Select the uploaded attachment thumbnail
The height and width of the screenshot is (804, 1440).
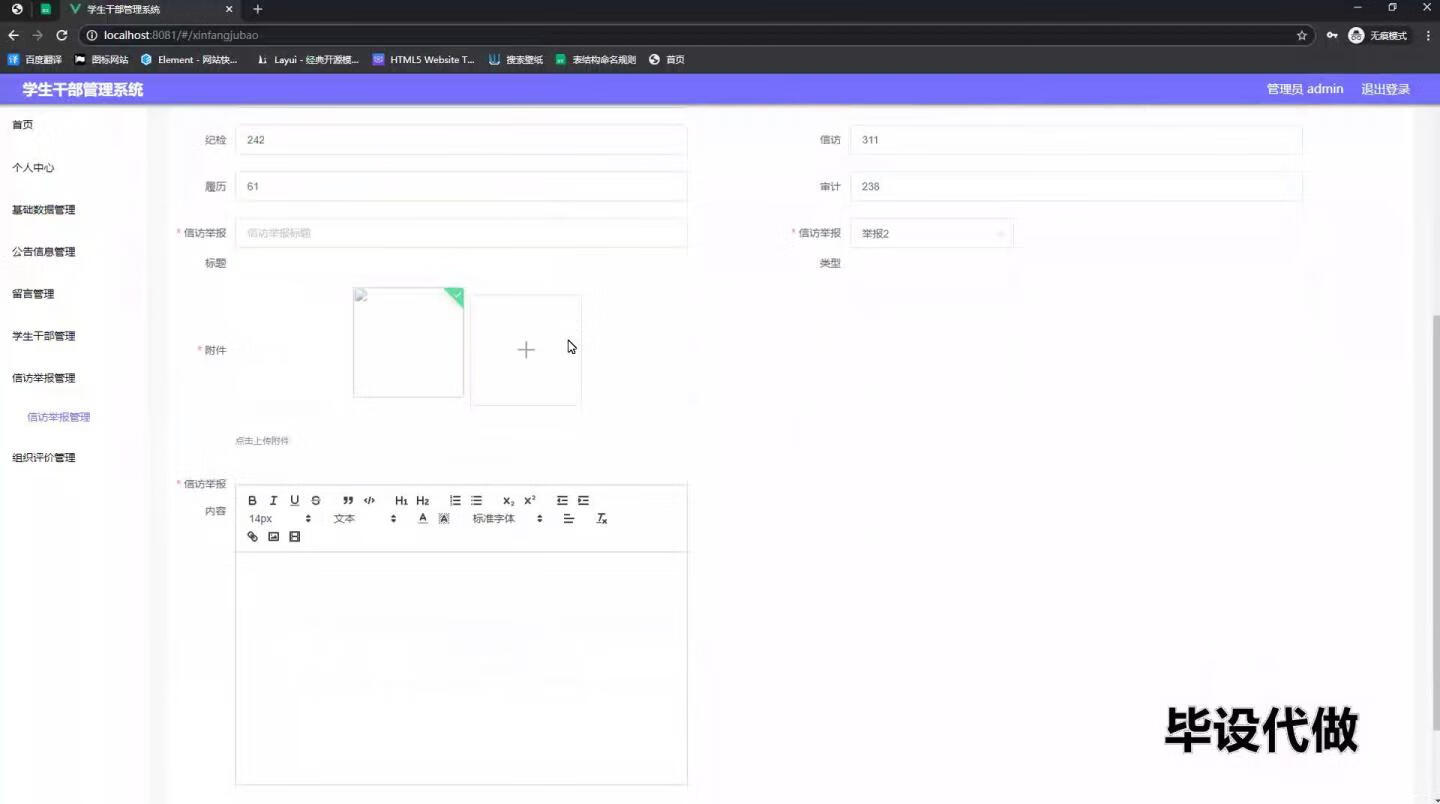click(408, 342)
